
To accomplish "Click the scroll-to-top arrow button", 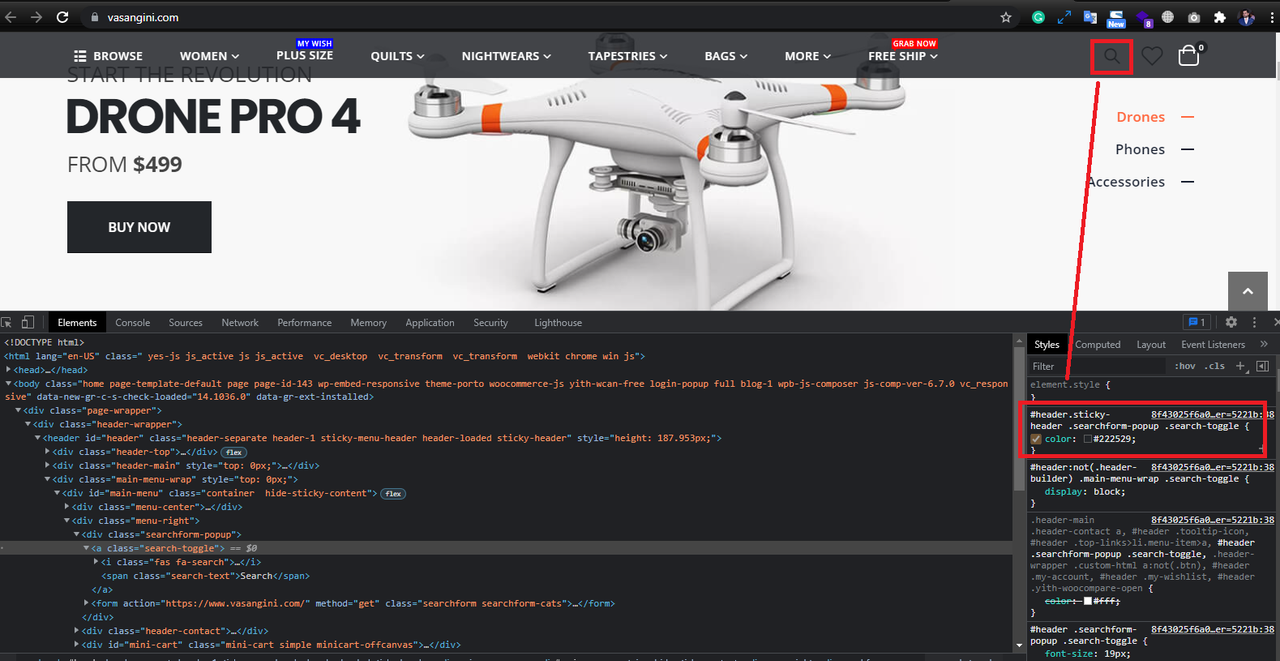I will click(1247, 291).
